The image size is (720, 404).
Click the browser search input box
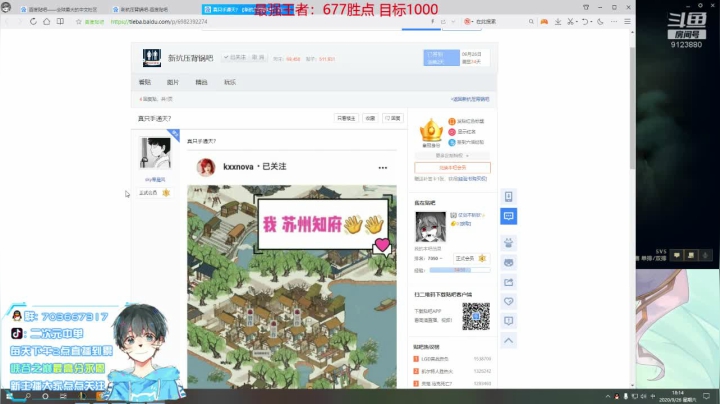pos(502,22)
